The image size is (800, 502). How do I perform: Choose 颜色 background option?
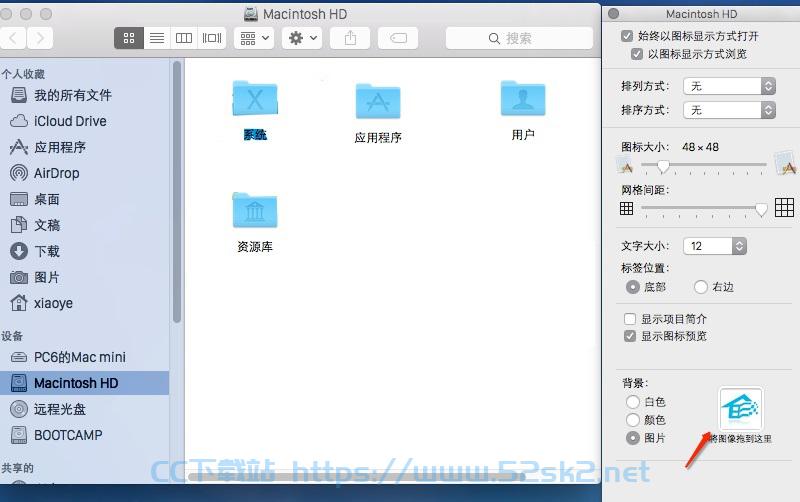[633, 420]
